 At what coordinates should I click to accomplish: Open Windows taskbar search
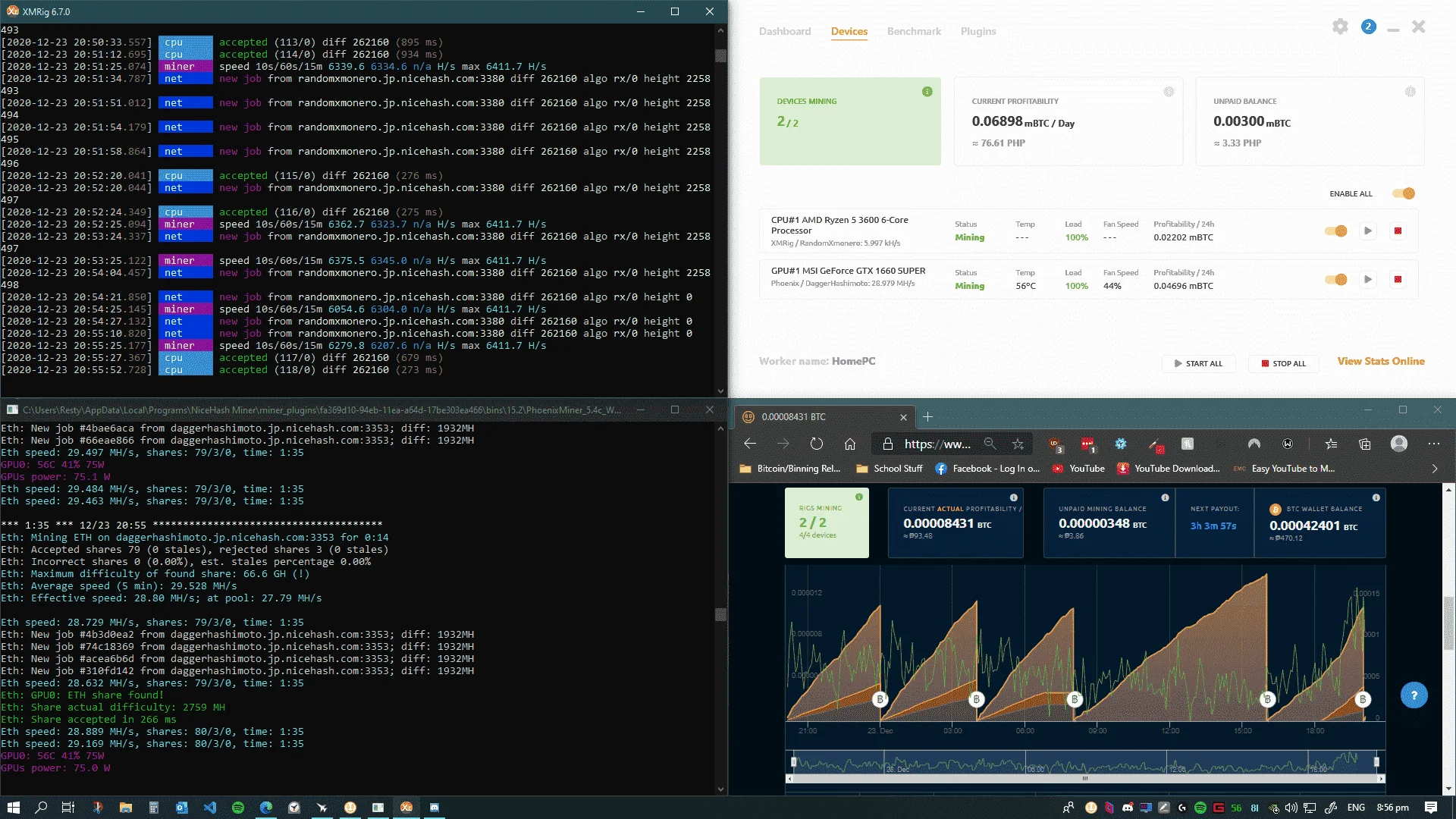pyautogui.click(x=41, y=808)
